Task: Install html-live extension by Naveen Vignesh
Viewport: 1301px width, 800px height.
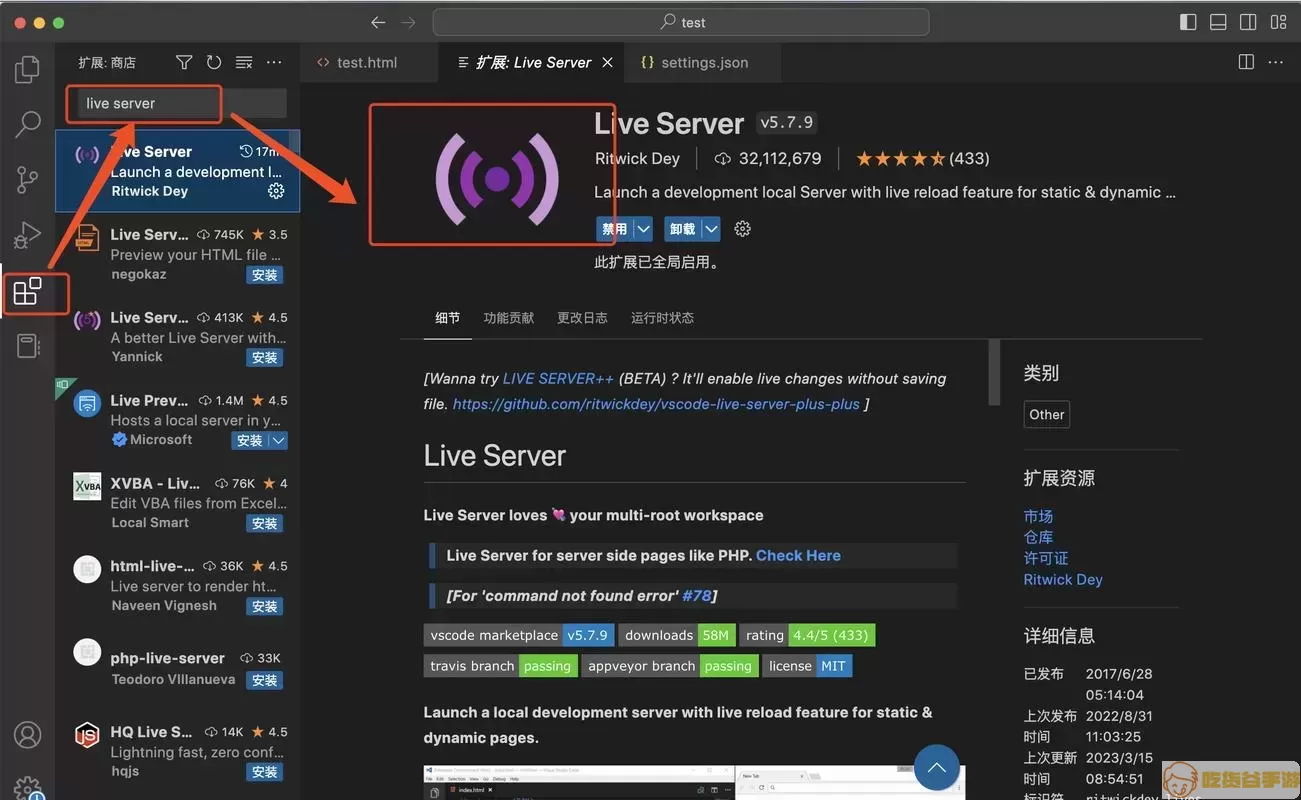Action: pyautogui.click(x=265, y=606)
